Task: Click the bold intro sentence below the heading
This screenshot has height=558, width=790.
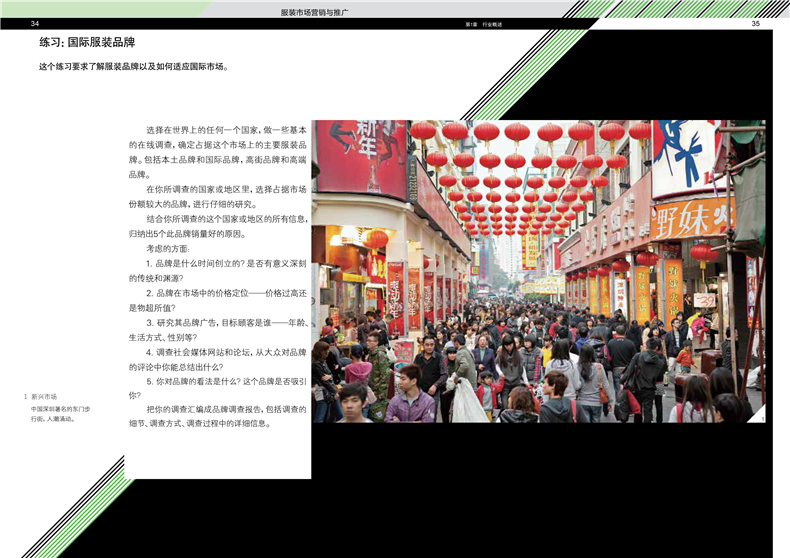Action: [134, 68]
